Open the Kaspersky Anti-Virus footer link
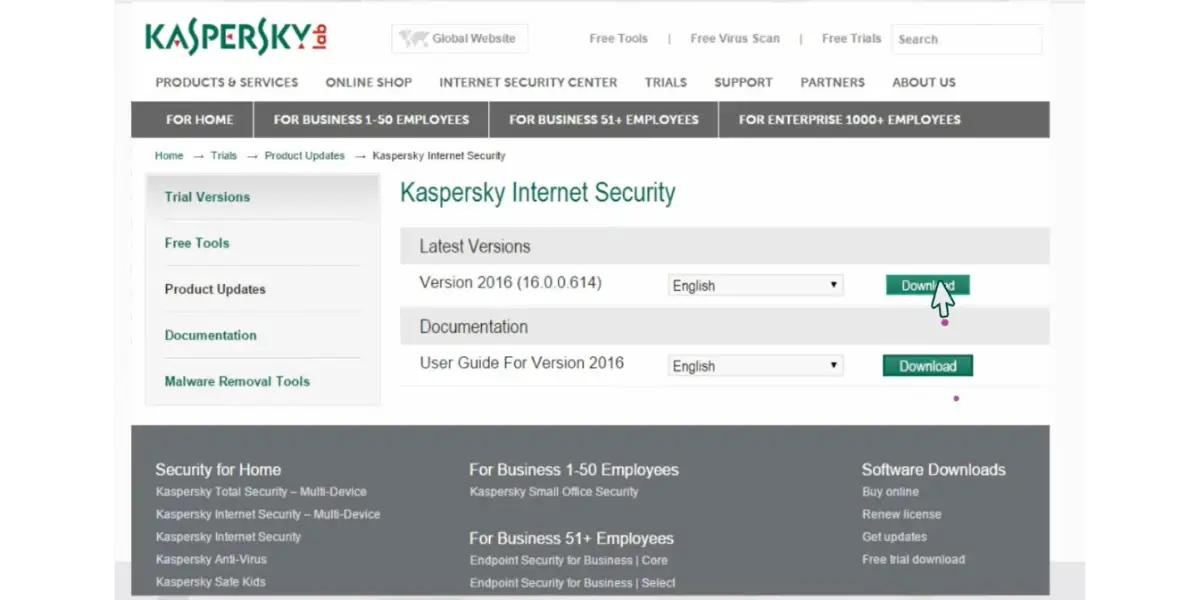The image size is (1200, 600). click(211, 559)
